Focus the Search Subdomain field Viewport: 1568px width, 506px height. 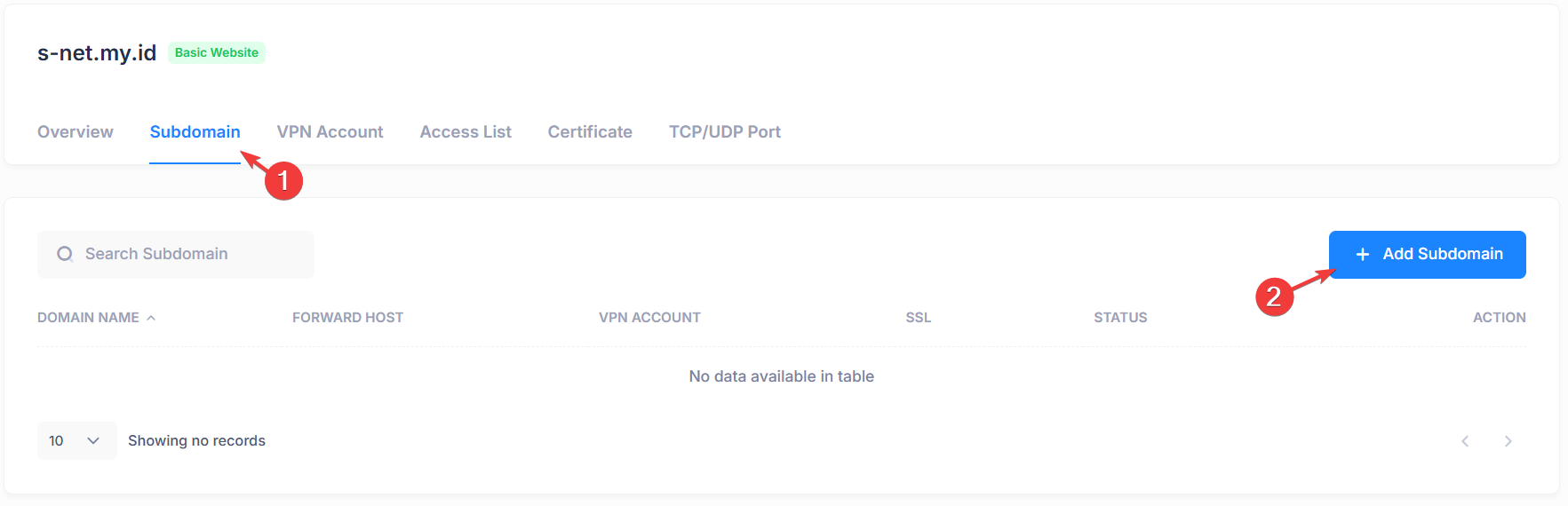coord(176,255)
